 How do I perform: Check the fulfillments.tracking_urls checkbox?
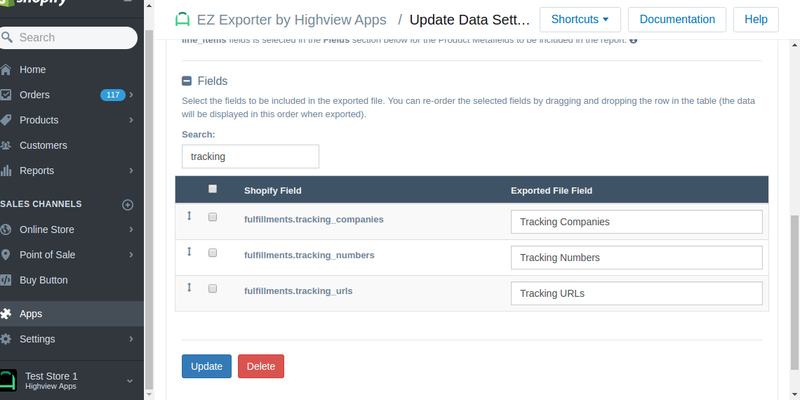tap(213, 288)
